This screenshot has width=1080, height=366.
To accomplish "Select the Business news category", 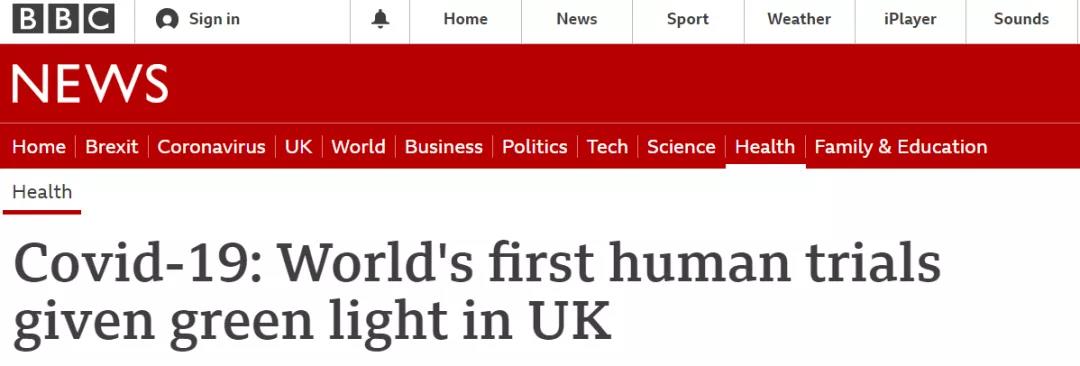I will (x=444, y=147).
